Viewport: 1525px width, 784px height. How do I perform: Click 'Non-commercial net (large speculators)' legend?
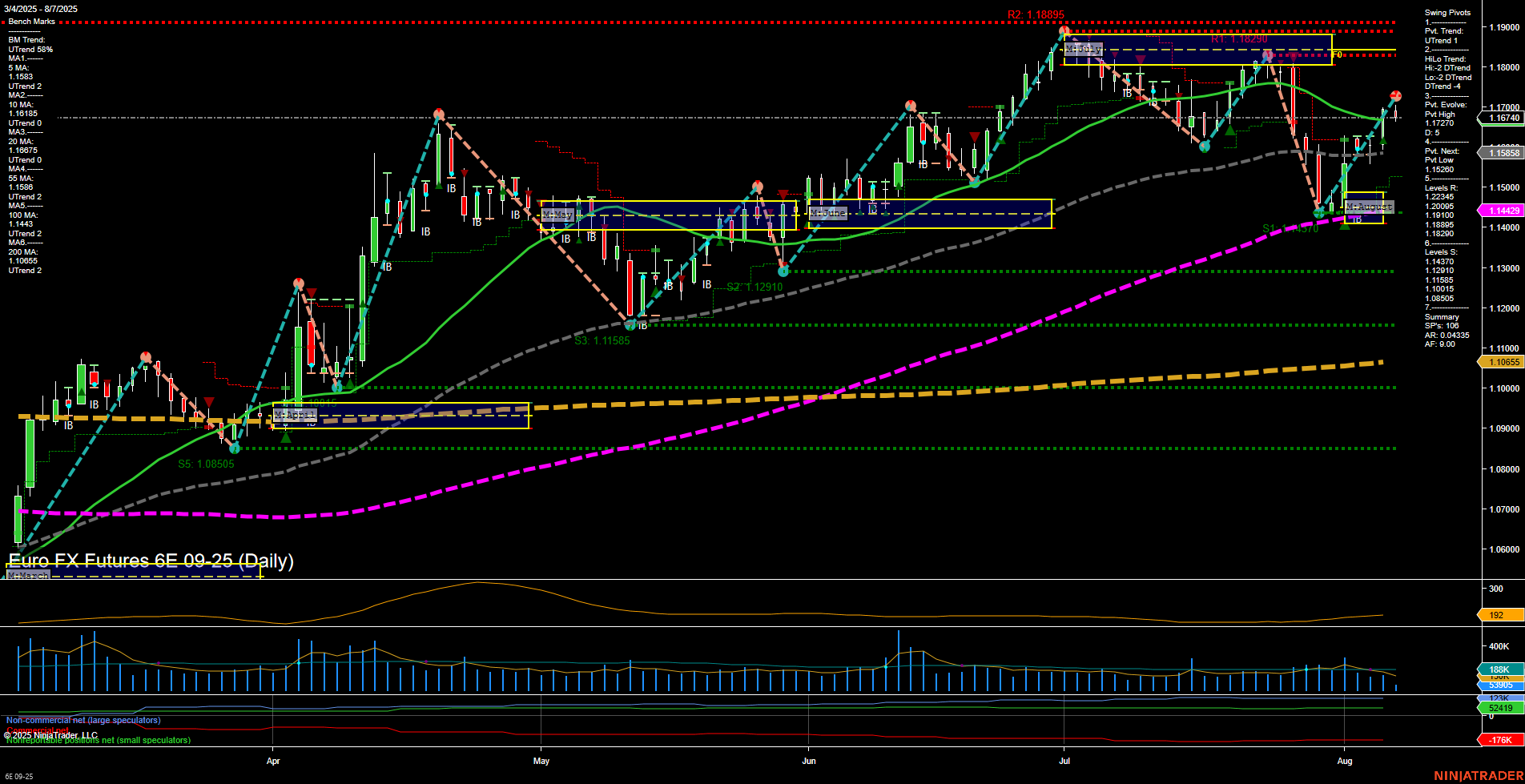(83, 720)
